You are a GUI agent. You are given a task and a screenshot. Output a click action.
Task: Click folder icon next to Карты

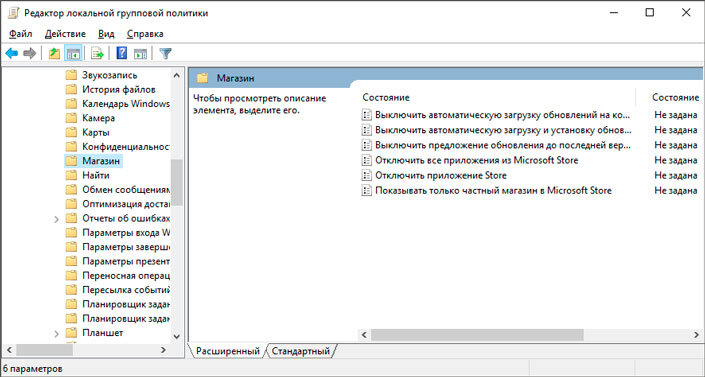[x=71, y=133]
